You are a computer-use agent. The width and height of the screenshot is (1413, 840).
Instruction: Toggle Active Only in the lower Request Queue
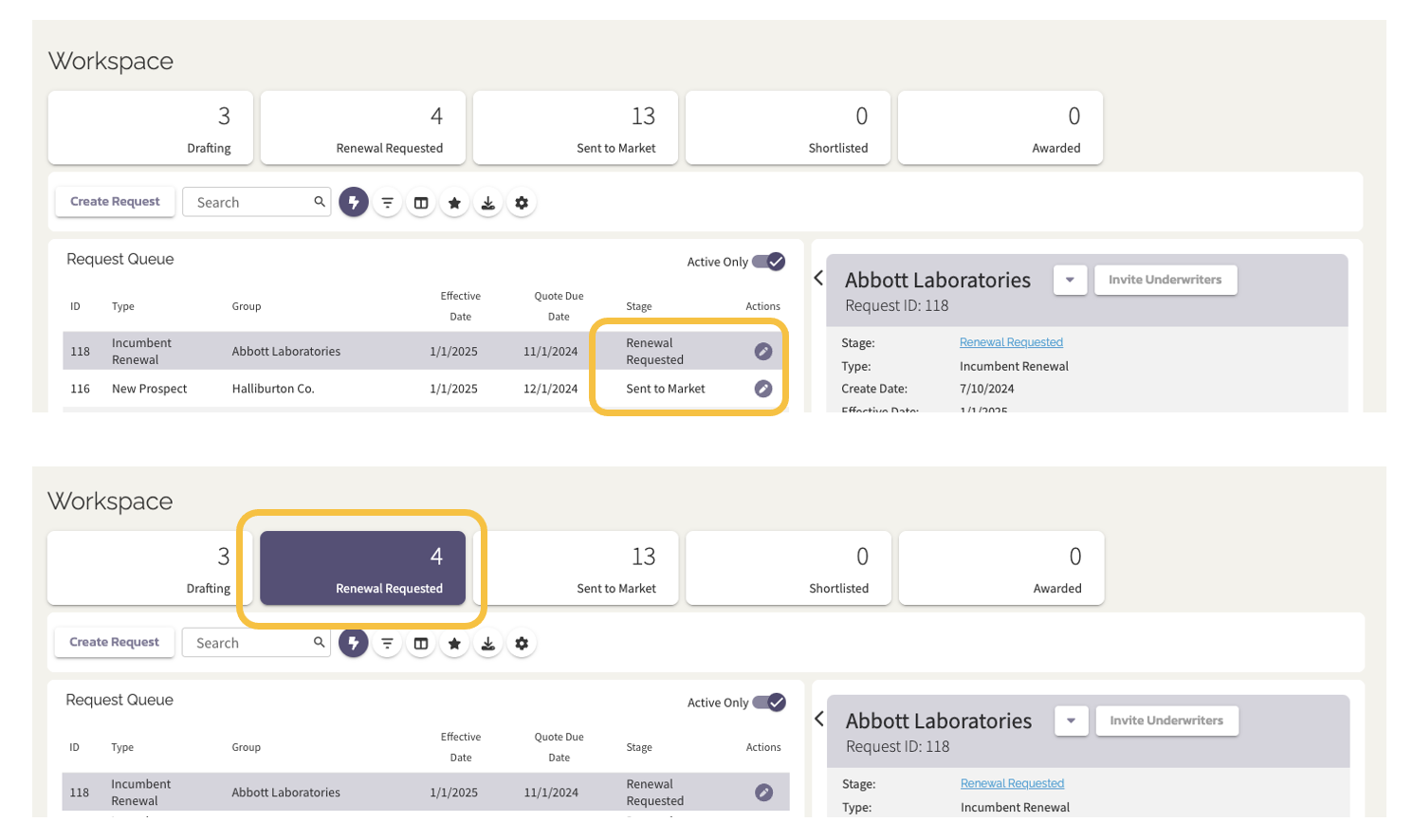769,703
